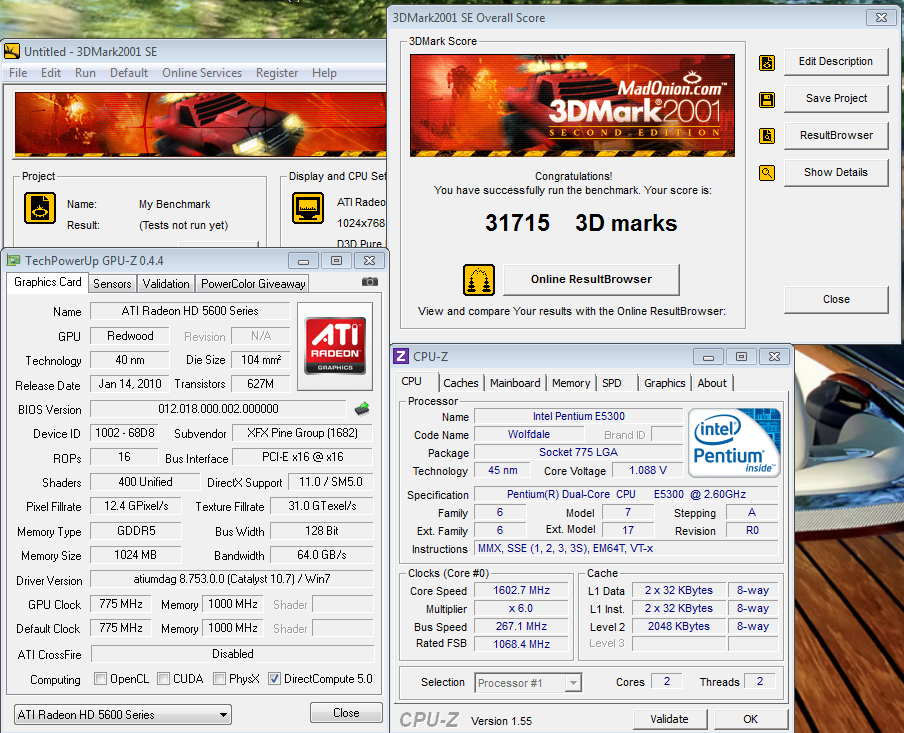904x733 pixels.
Task: Click the Validate button in CPU-Z
Action: click(669, 719)
